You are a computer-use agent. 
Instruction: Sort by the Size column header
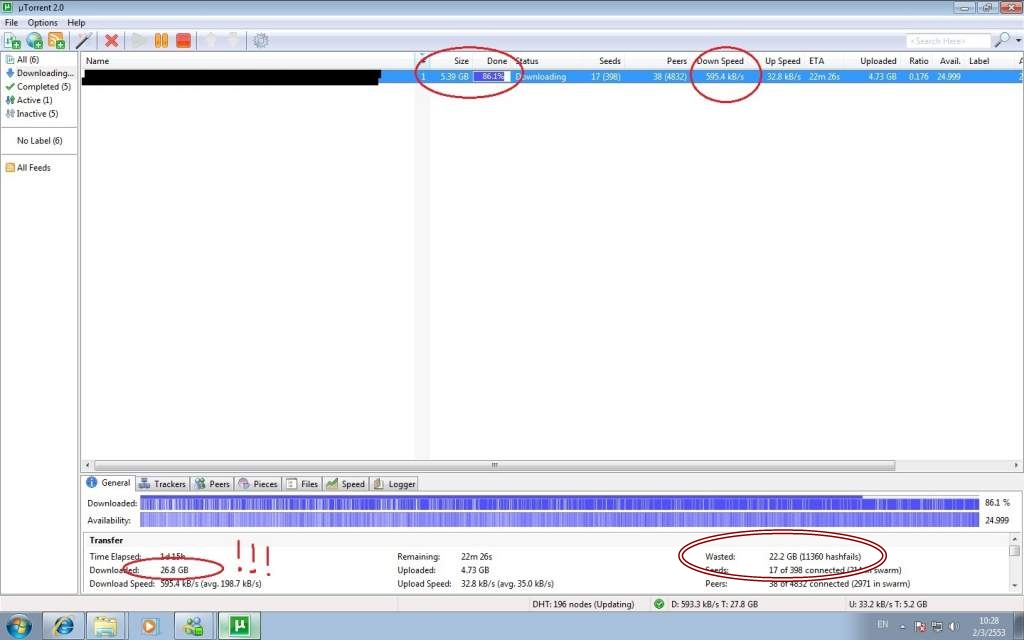point(461,61)
